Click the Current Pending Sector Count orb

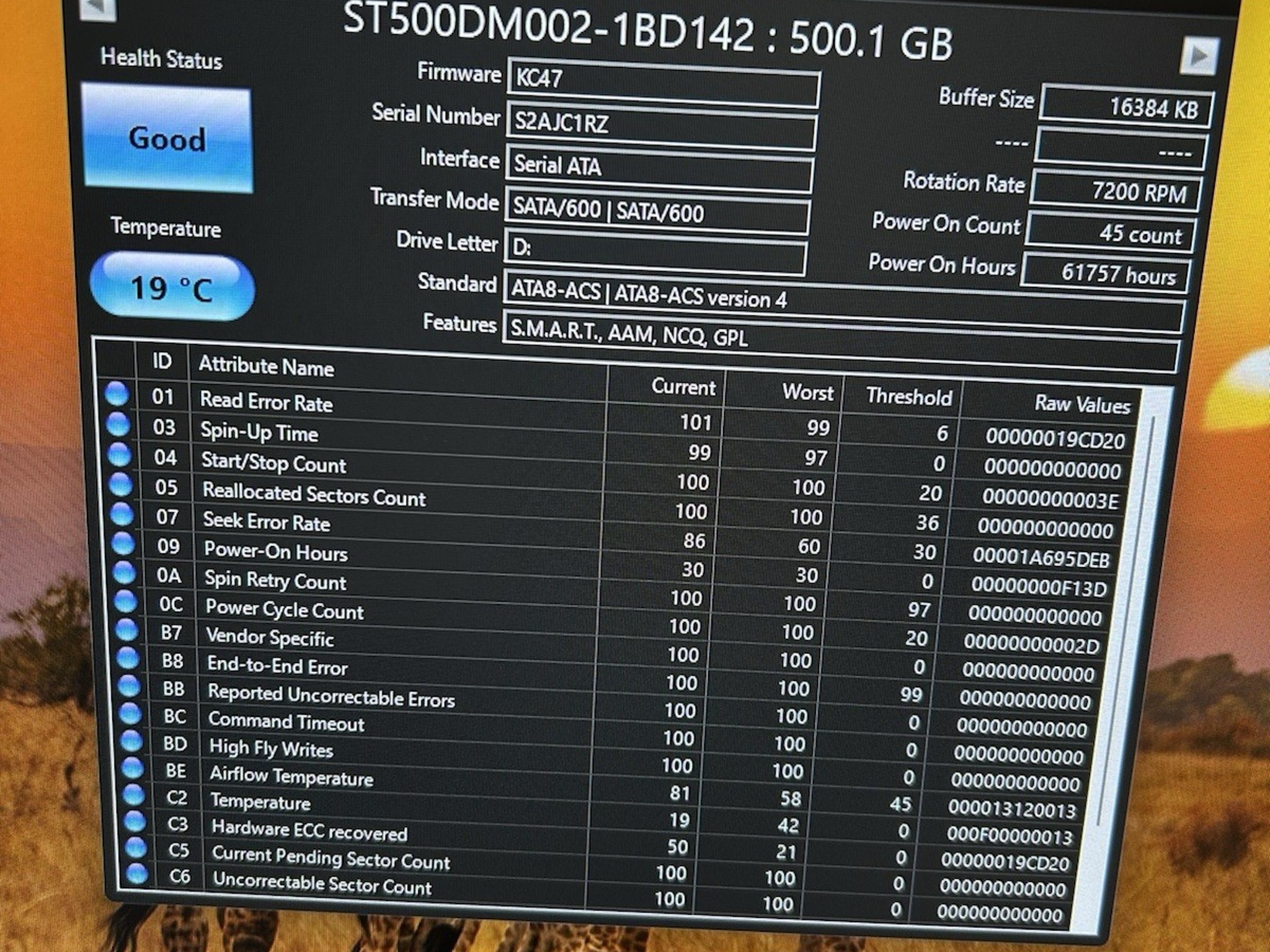click(x=136, y=847)
